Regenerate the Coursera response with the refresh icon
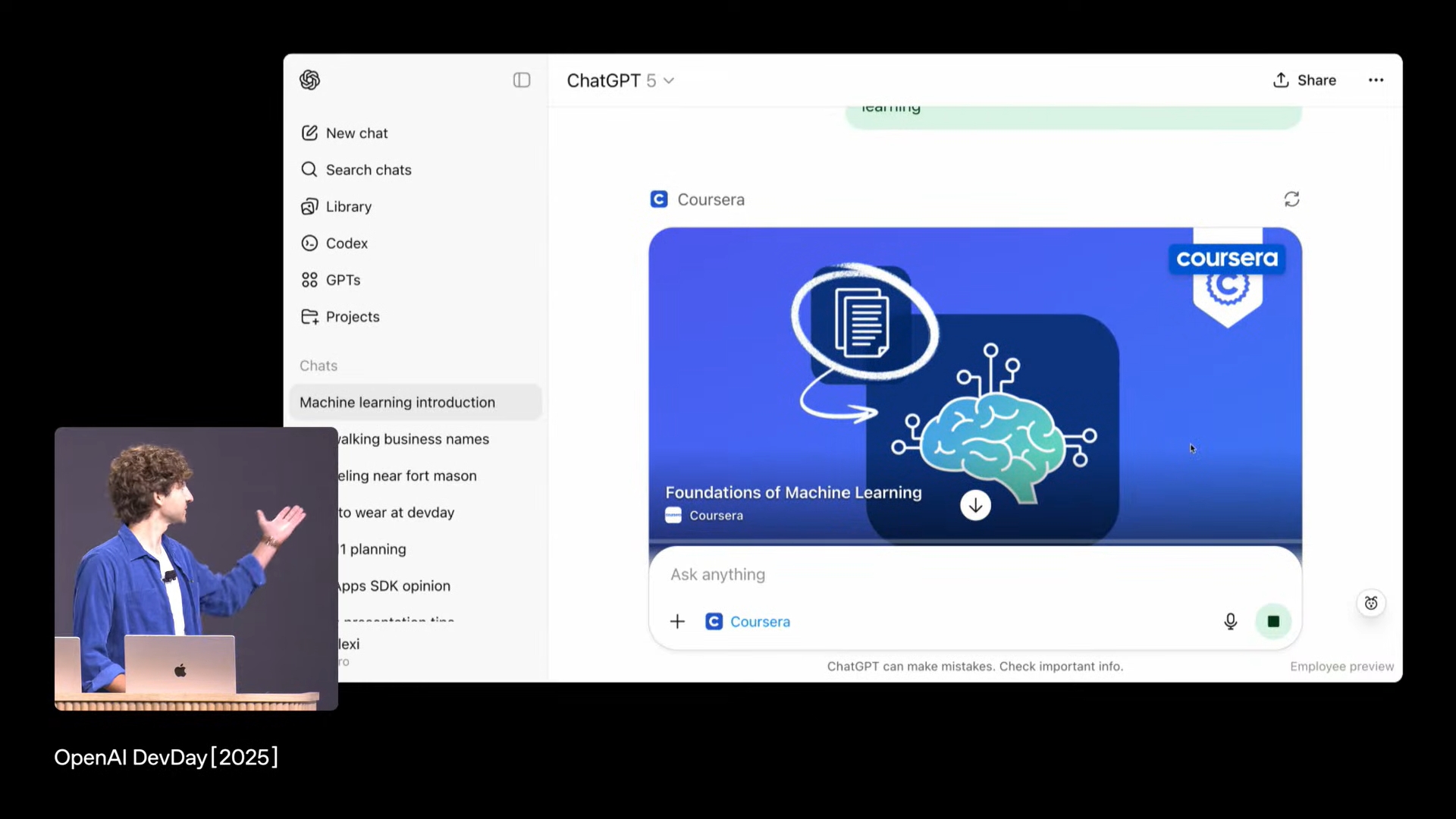 pos(1291,199)
